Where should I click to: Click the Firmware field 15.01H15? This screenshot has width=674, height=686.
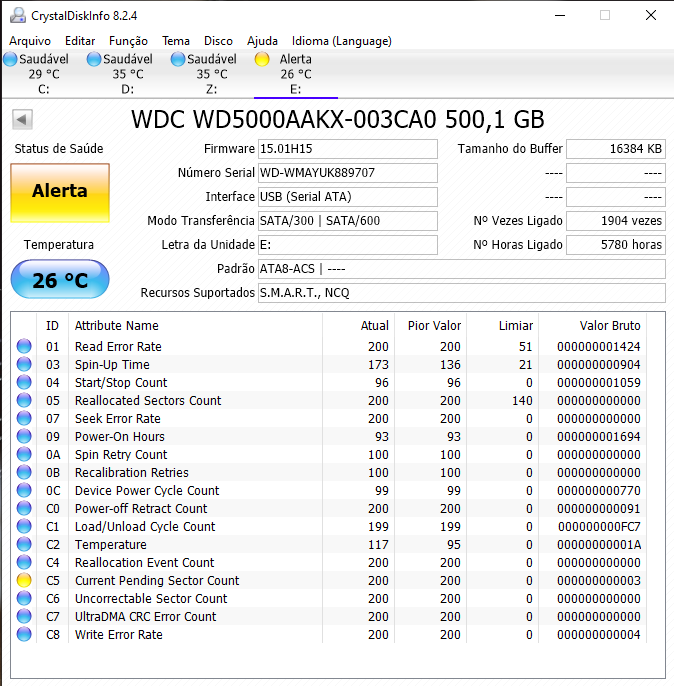[348, 149]
